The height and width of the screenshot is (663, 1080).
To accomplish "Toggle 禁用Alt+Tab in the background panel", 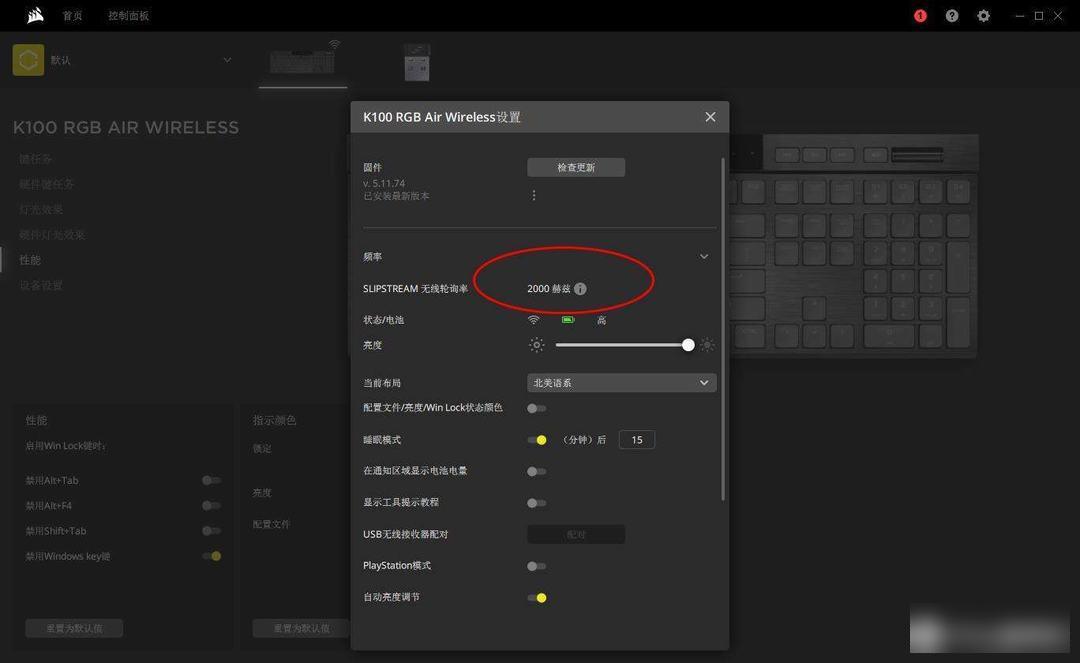I will point(211,481).
